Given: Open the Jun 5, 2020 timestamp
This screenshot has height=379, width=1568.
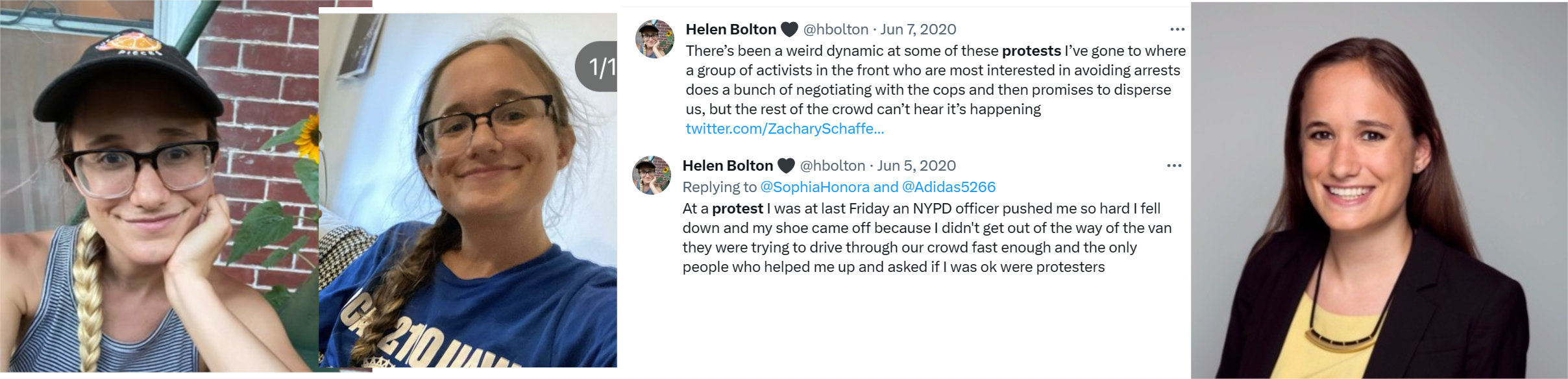Looking at the screenshot, I should (916, 165).
